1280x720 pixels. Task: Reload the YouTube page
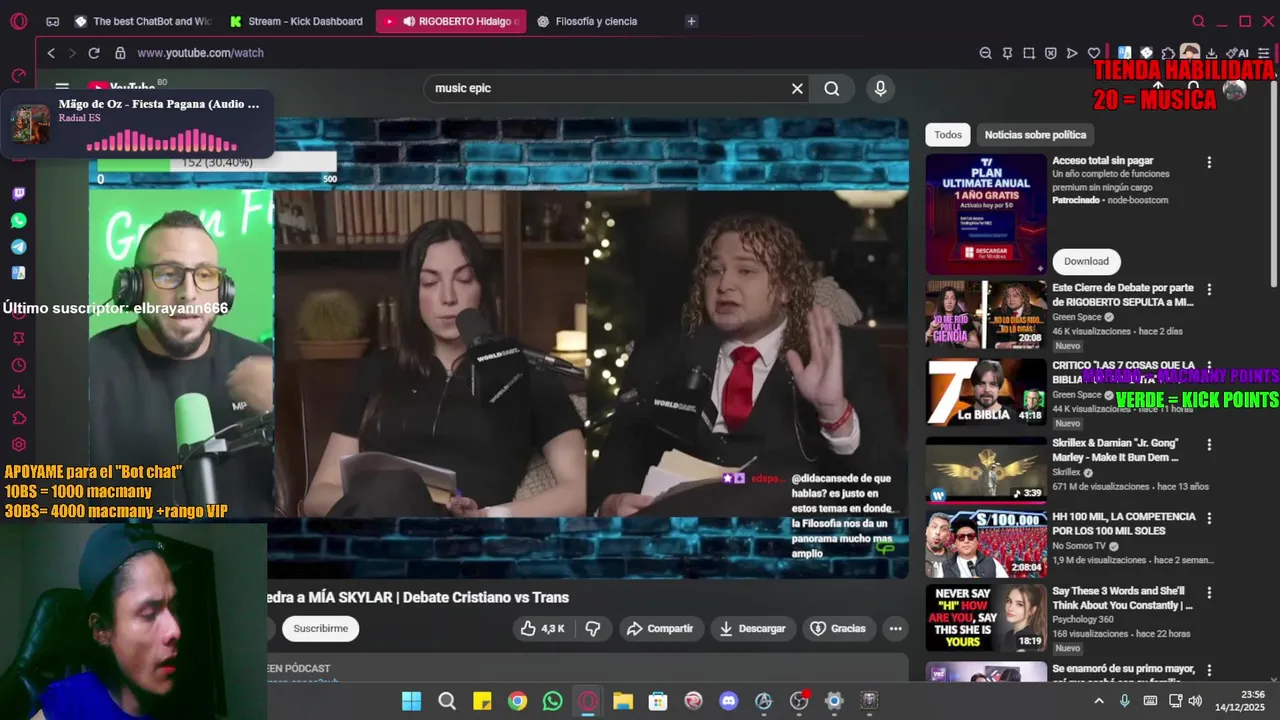point(94,53)
